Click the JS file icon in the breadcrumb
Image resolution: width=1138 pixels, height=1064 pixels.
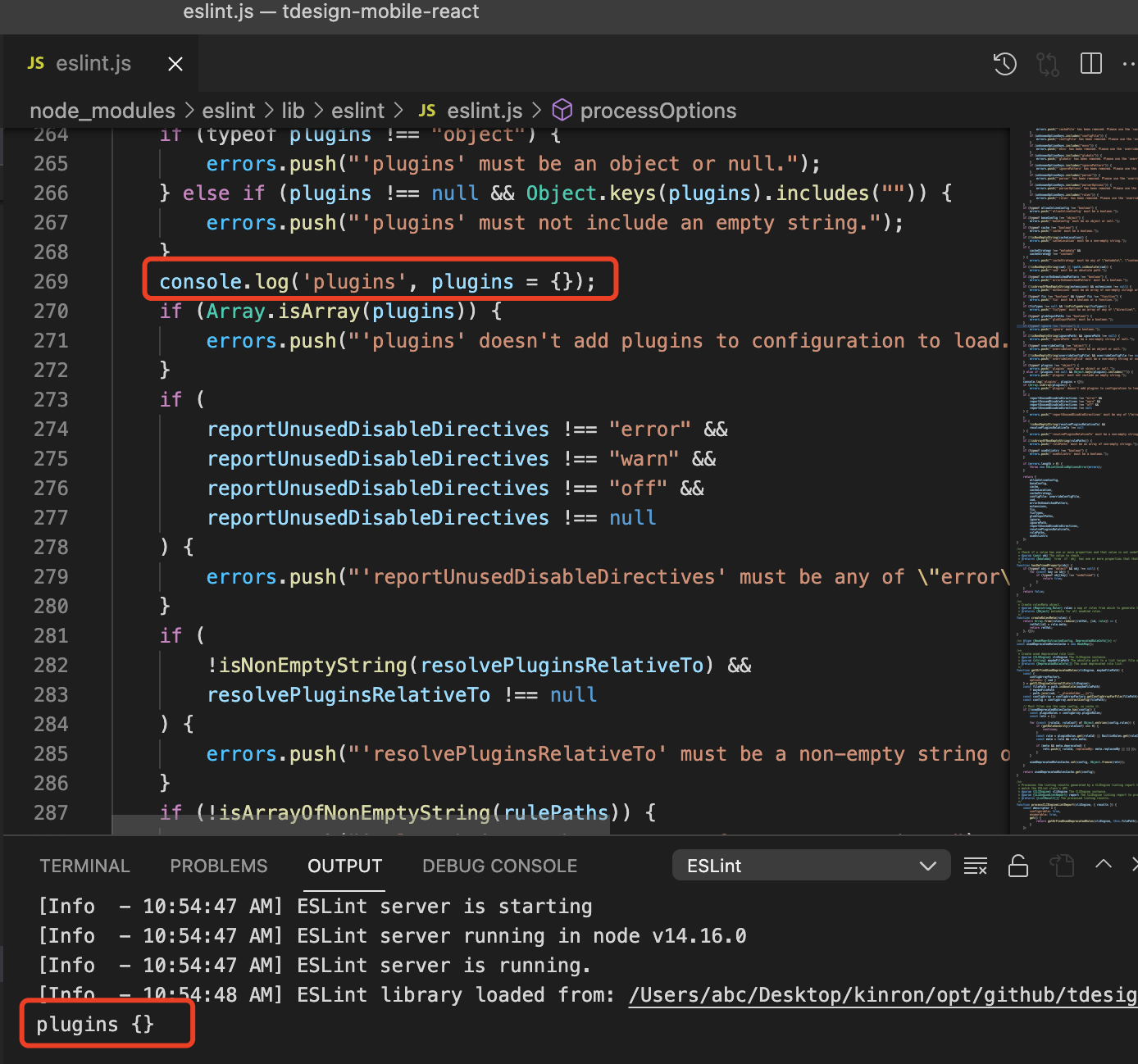coord(426,110)
